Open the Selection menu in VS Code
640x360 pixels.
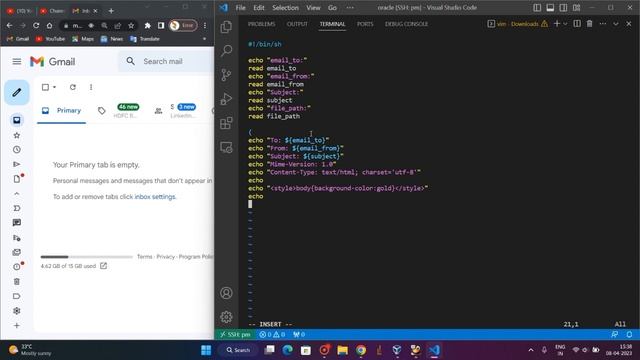285,7
